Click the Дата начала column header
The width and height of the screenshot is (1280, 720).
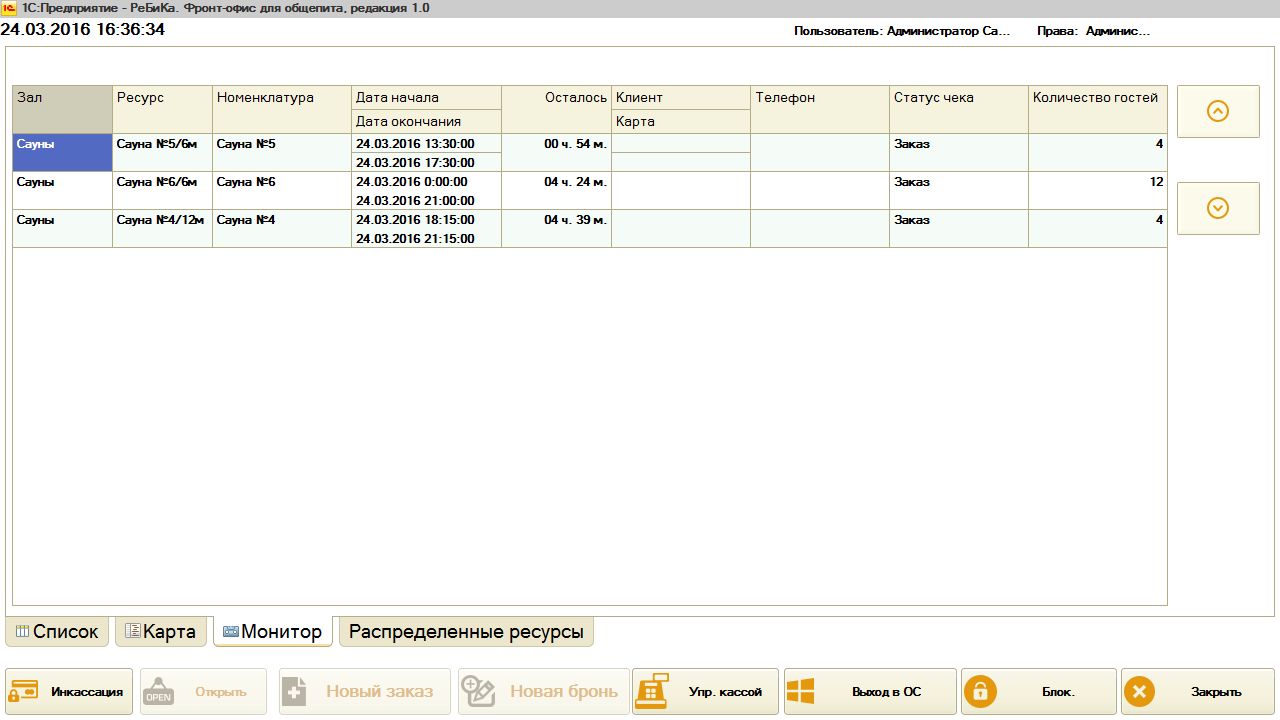coord(426,98)
